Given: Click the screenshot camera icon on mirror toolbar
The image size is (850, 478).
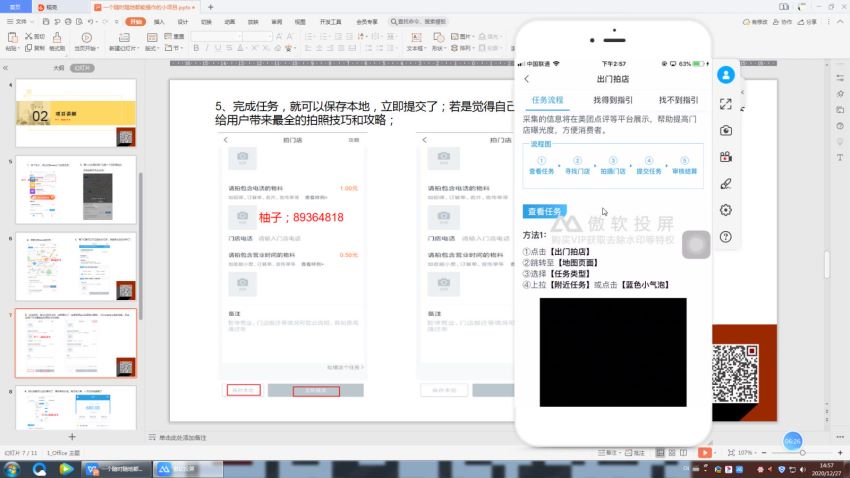Looking at the screenshot, I should tap(726, 131).
